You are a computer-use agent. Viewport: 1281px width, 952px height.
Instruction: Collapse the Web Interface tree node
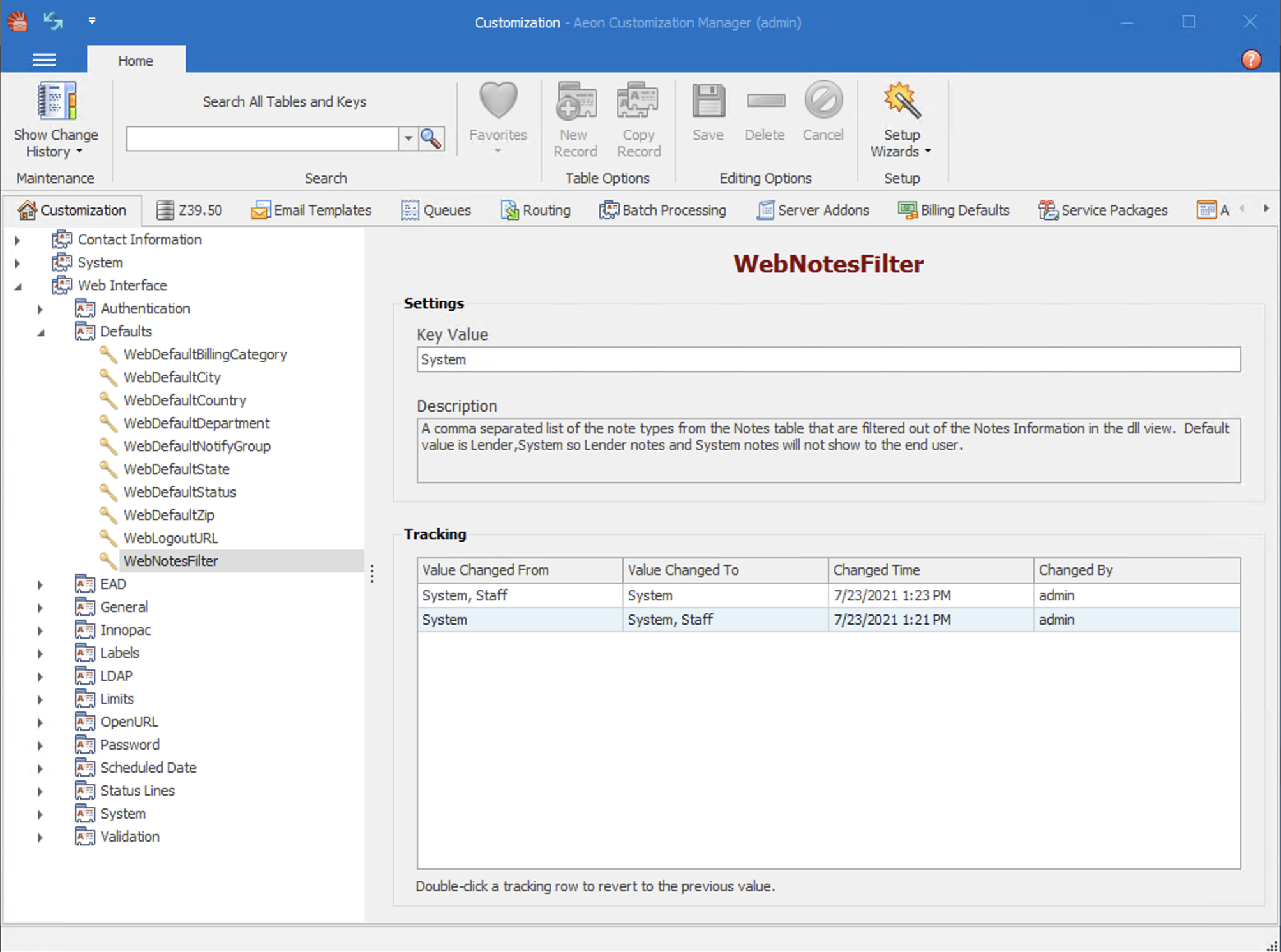coord(17,285)
